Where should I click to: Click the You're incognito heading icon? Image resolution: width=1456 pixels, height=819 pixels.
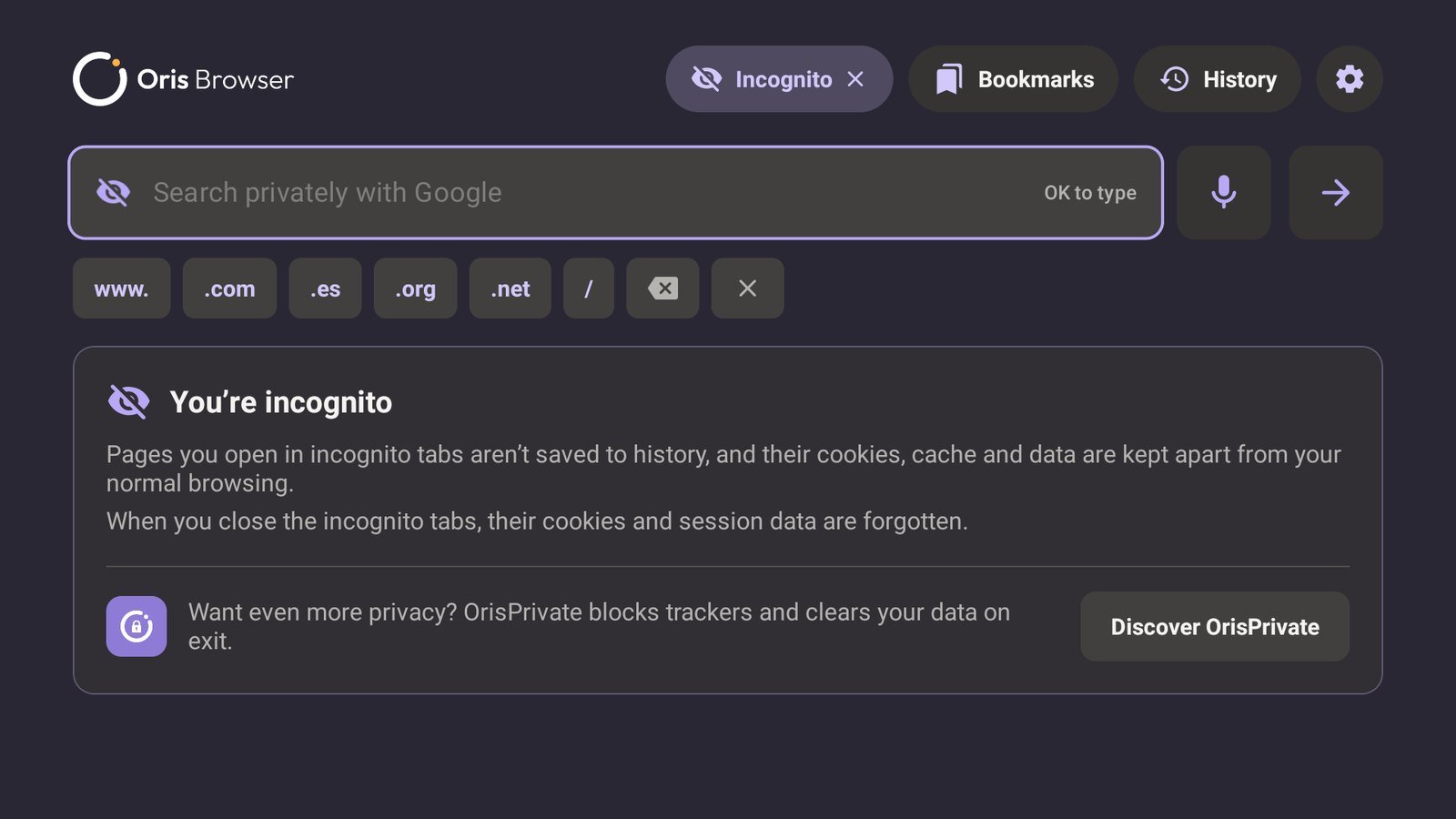(128, 401)
